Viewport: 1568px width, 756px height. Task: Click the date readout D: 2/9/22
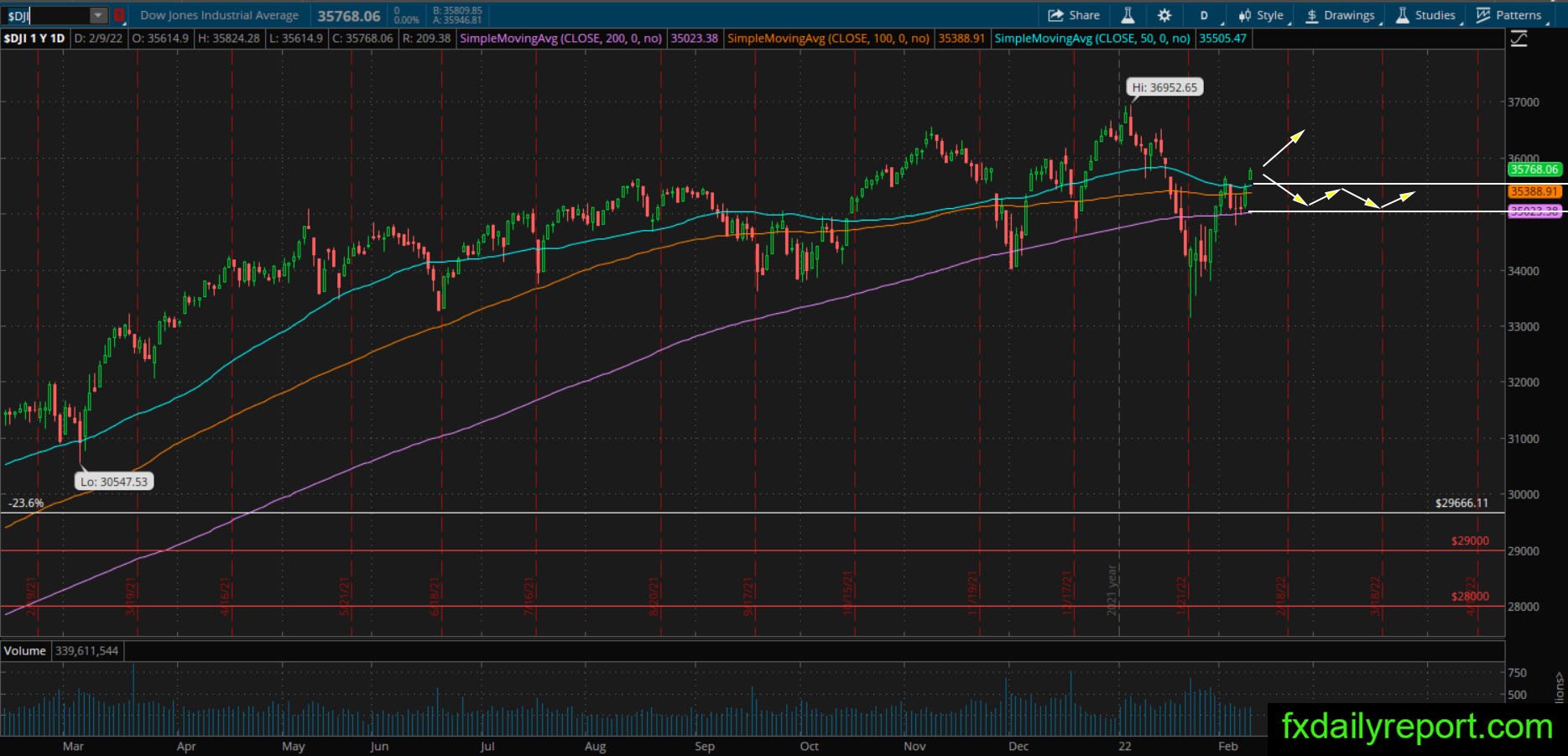coord(99,39)
